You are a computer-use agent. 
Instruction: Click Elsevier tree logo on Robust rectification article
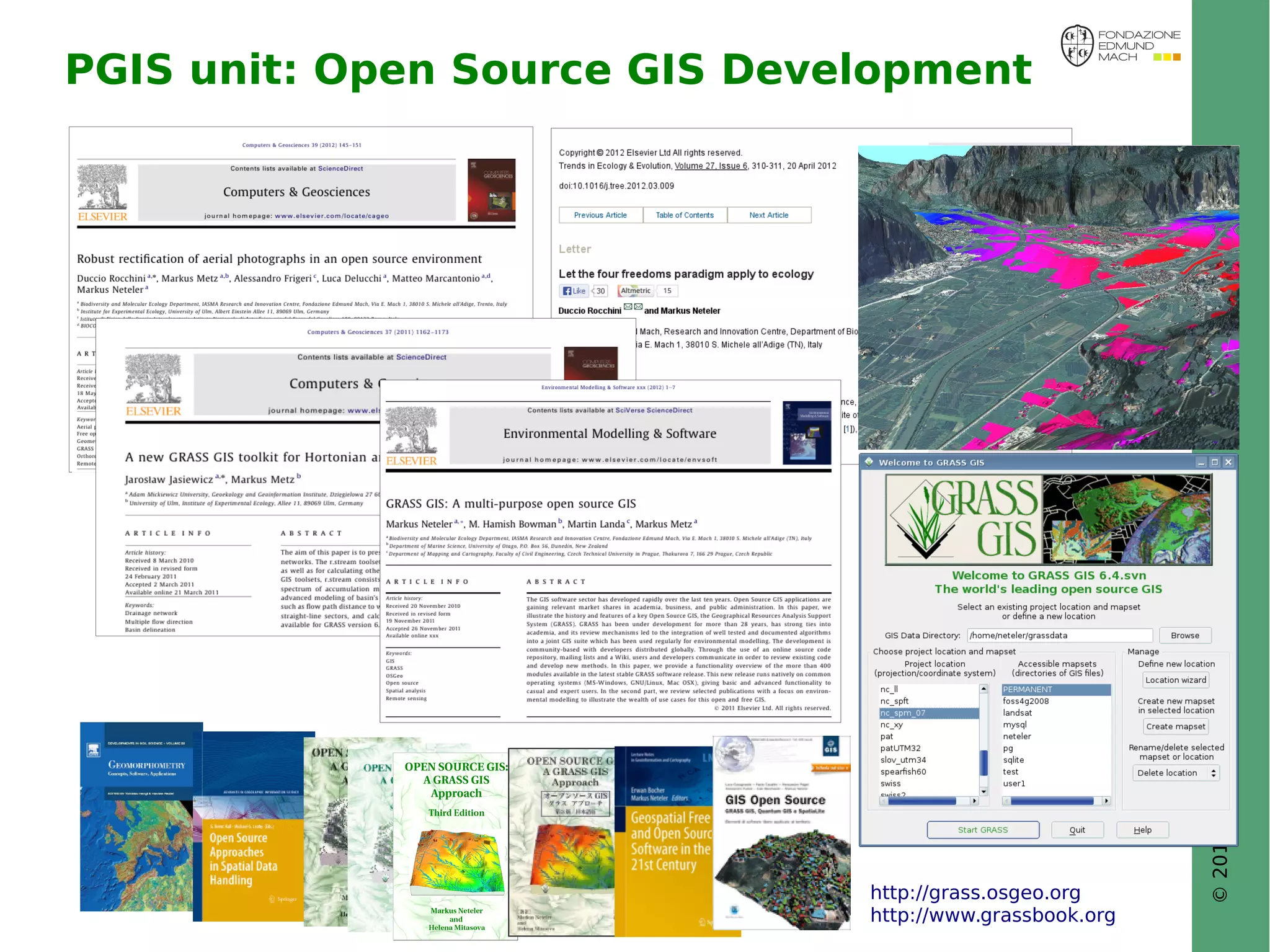pyautogui.click(x=102, y=193)
